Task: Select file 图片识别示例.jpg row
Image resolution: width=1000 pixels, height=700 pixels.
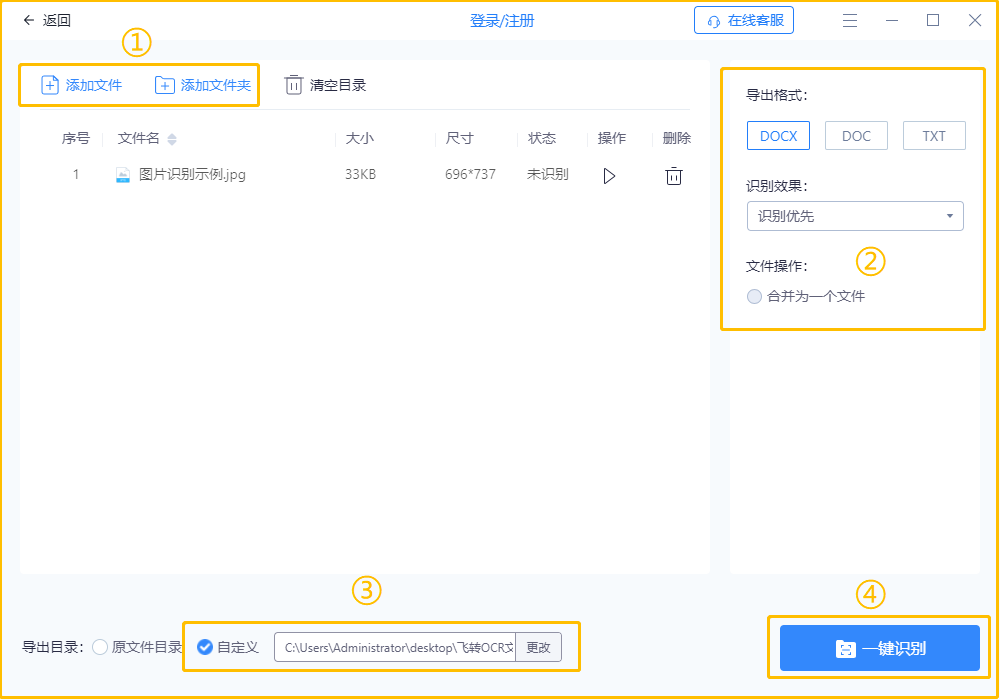Action: click(365, 175)
